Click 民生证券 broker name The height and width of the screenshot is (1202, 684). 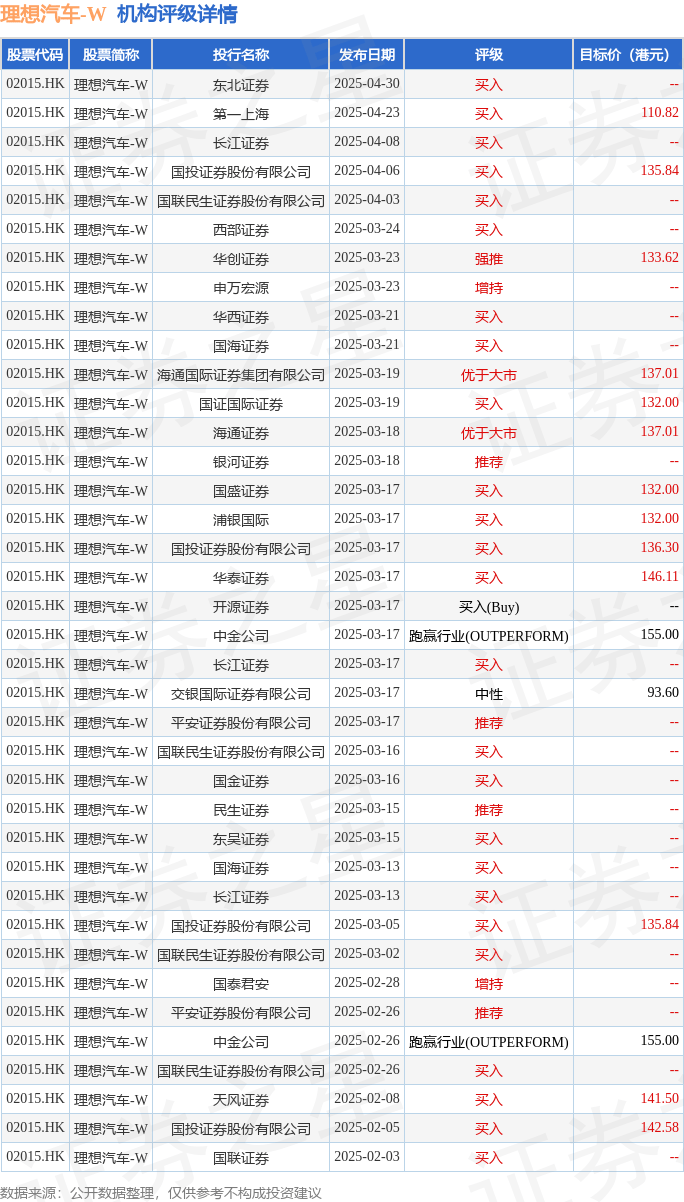241,810
